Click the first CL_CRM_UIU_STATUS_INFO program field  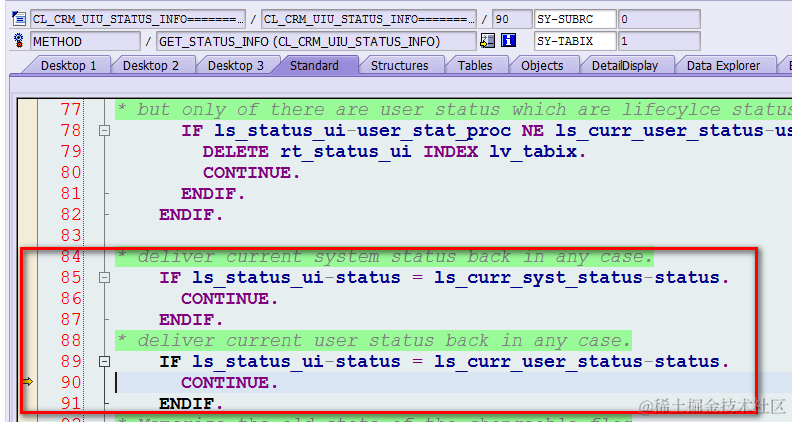coord(138,19)
